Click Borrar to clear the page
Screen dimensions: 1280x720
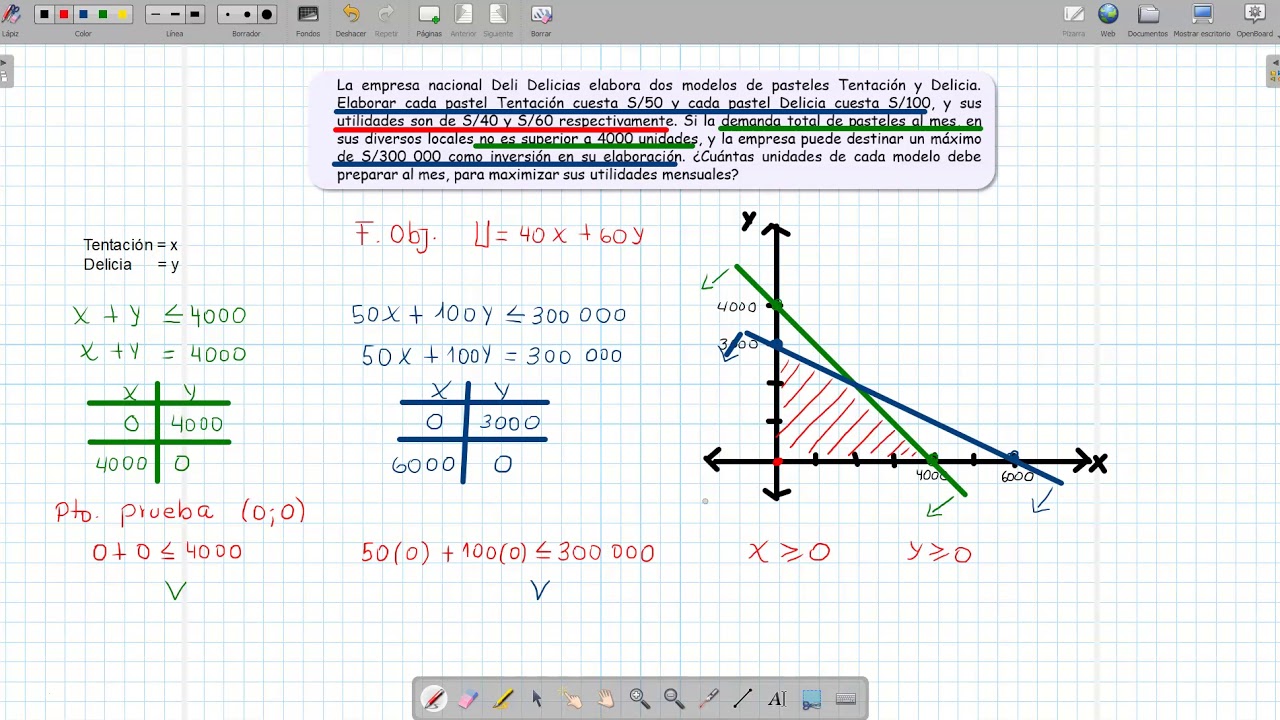click(541, 20)
